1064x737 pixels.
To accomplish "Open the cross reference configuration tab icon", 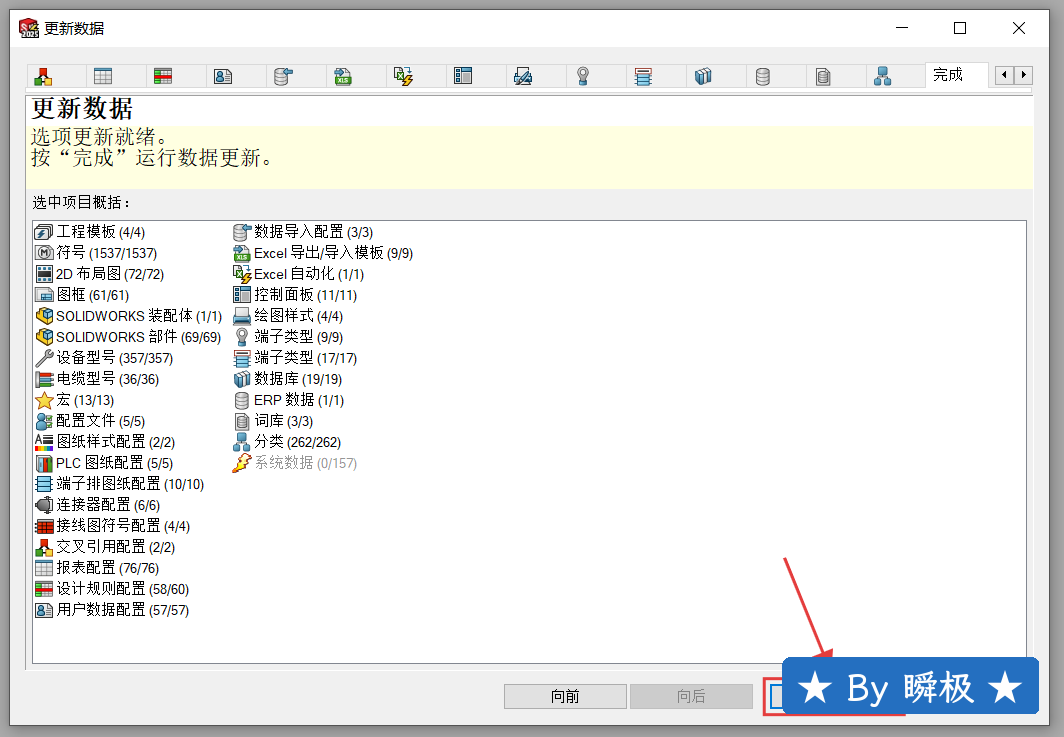I will (x=43, y=76).
